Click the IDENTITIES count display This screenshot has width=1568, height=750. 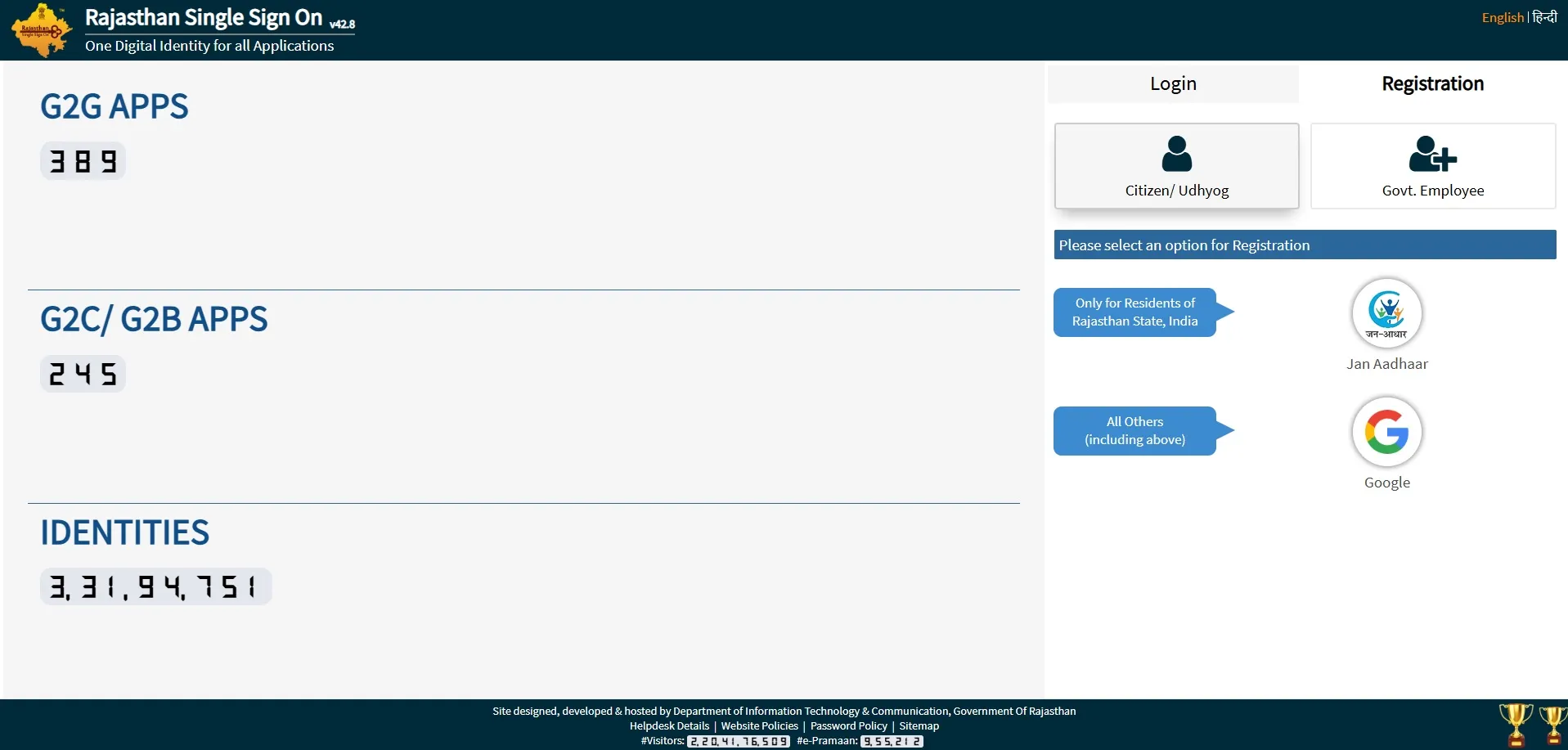pyautogui.click(x=155, y=586)
